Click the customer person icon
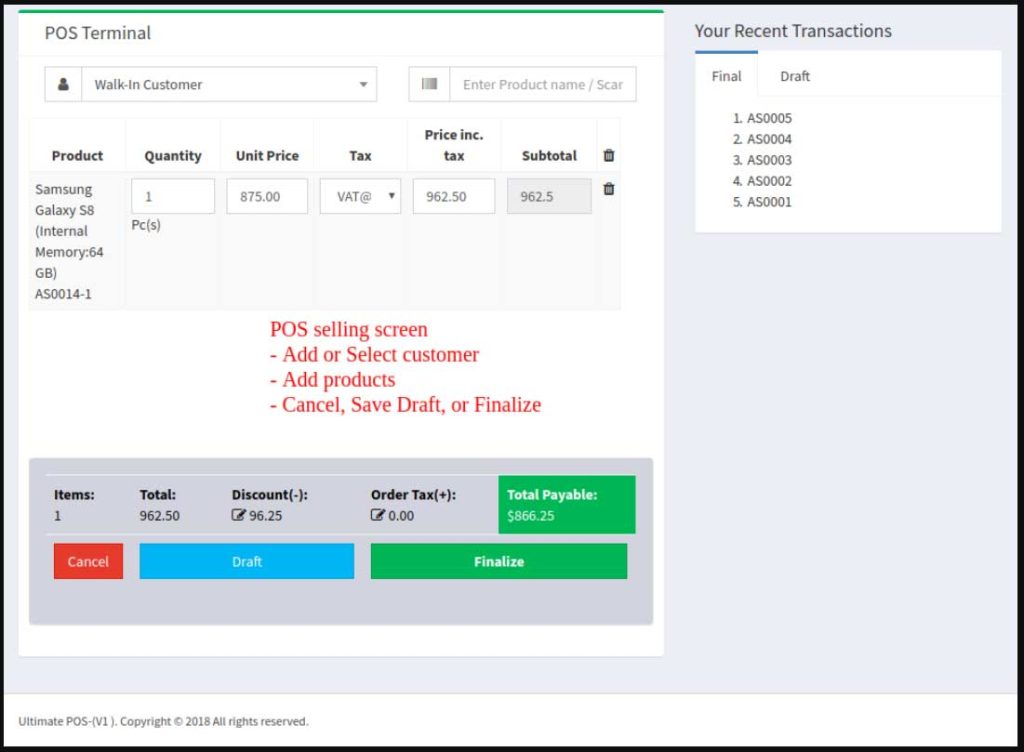 tap(63, 85)
